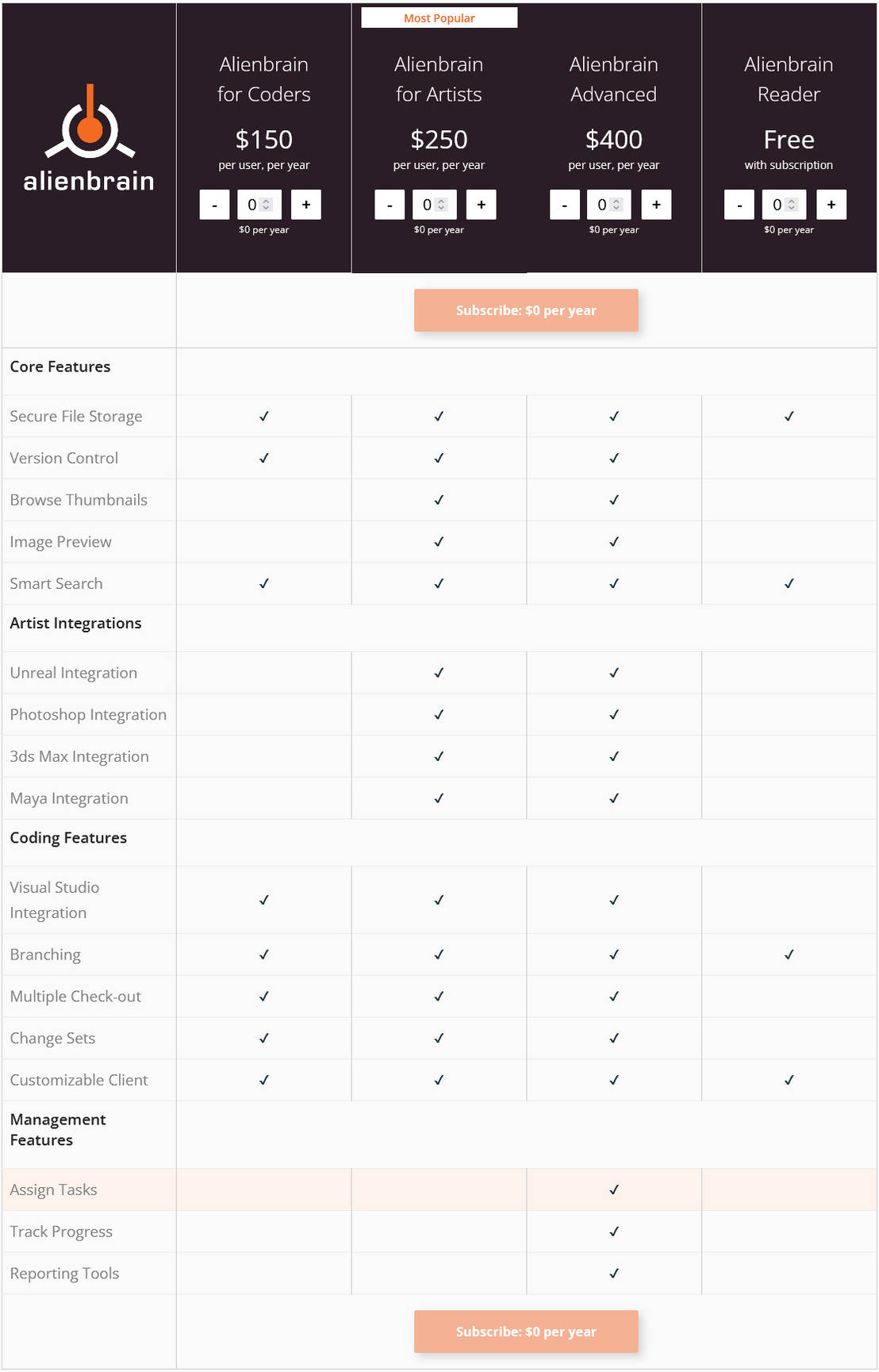
Task: Click the Most Popular badge
Action: (x=439, y=17)
